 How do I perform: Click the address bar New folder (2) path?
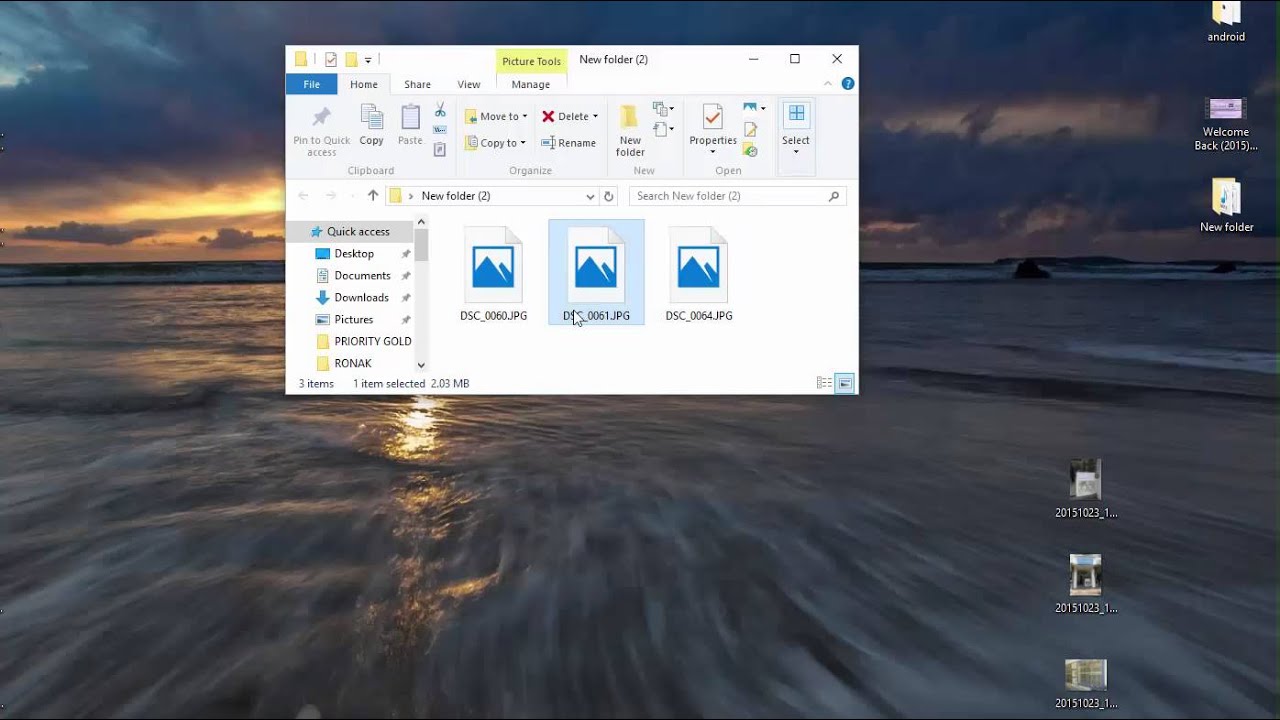coord(456,196)
